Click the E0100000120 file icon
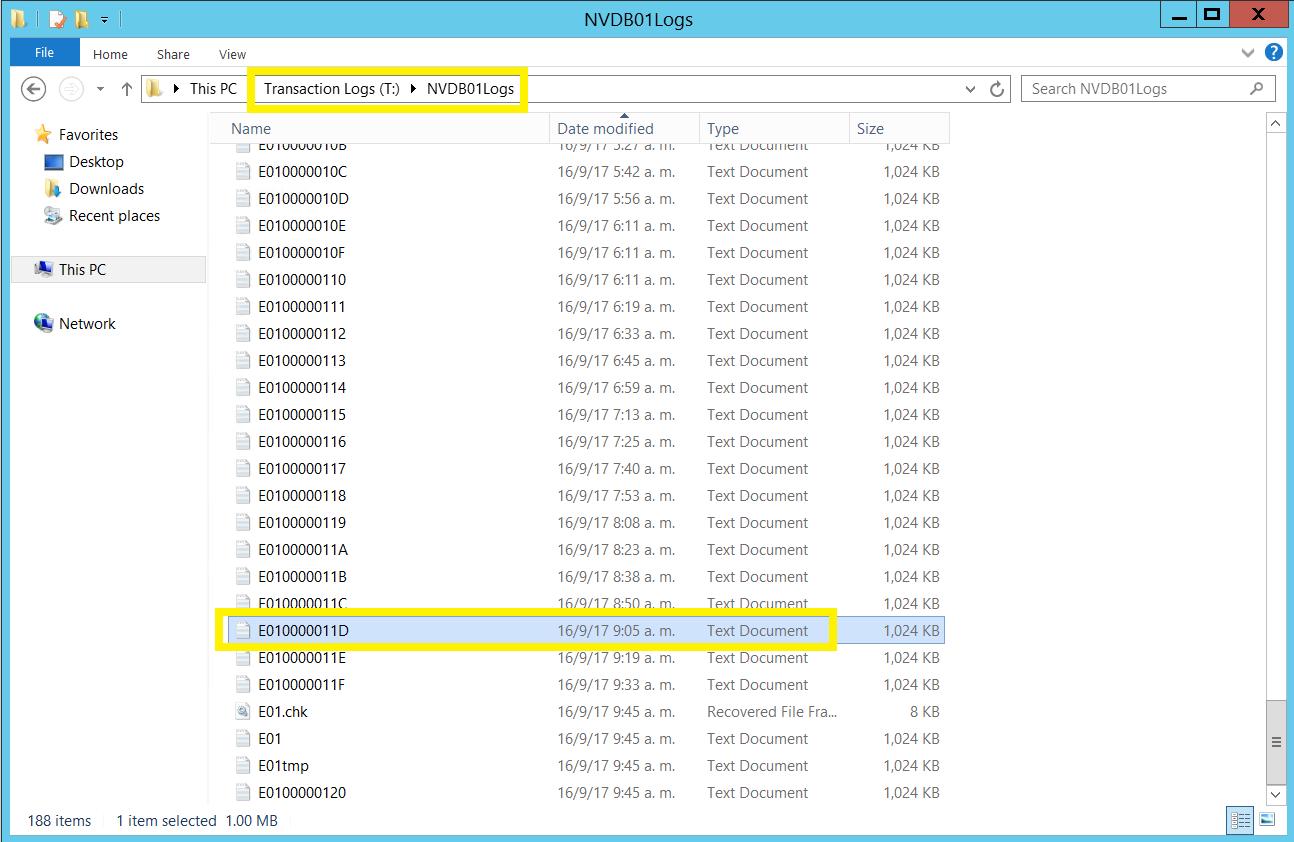 tap(242, 793)
